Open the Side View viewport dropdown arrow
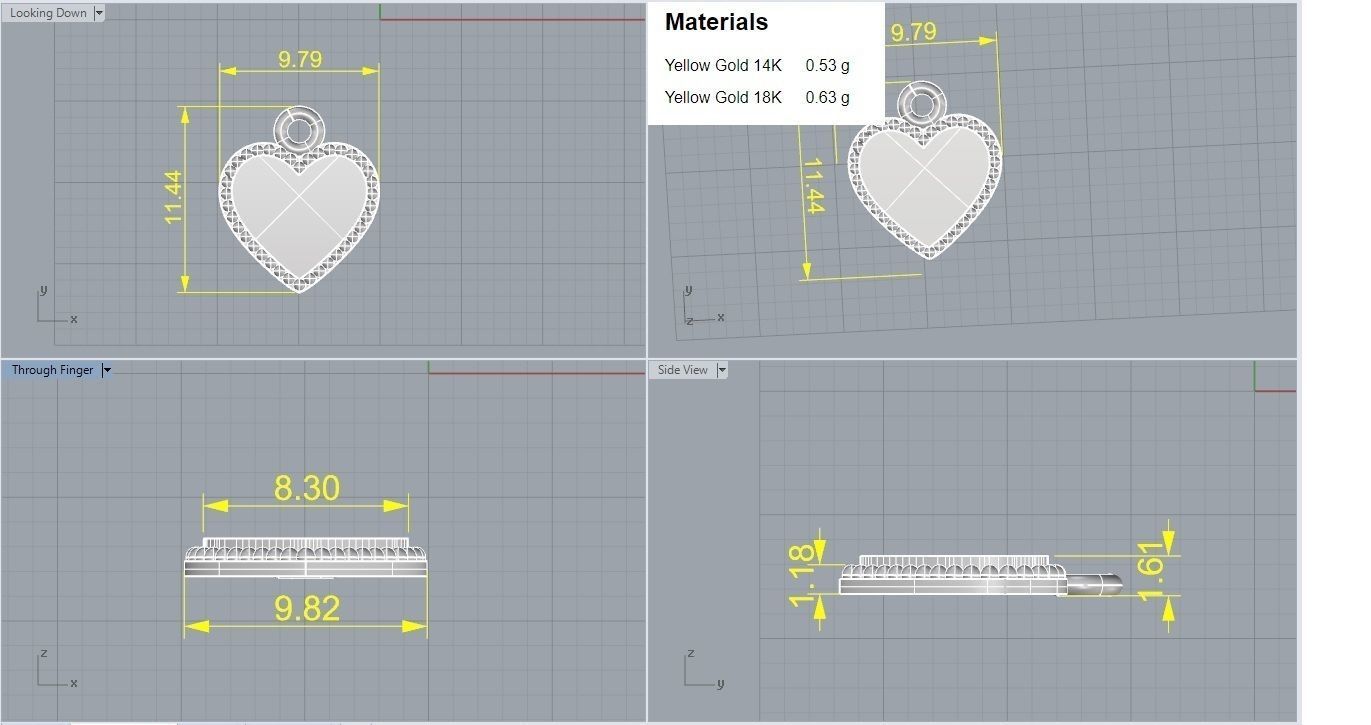 click(722, 370)
